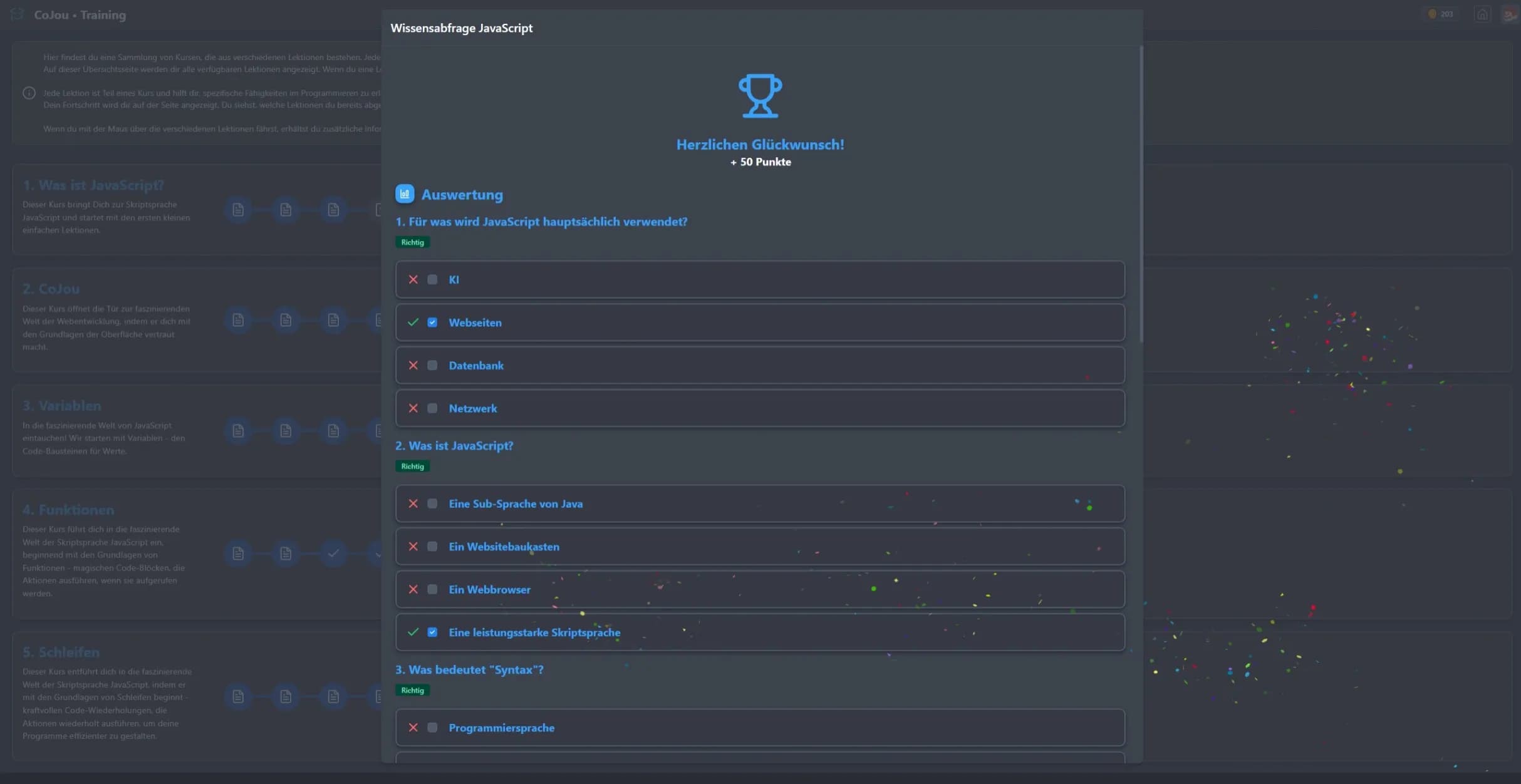Click the blue trophy icon

click(x=760, y=96)
